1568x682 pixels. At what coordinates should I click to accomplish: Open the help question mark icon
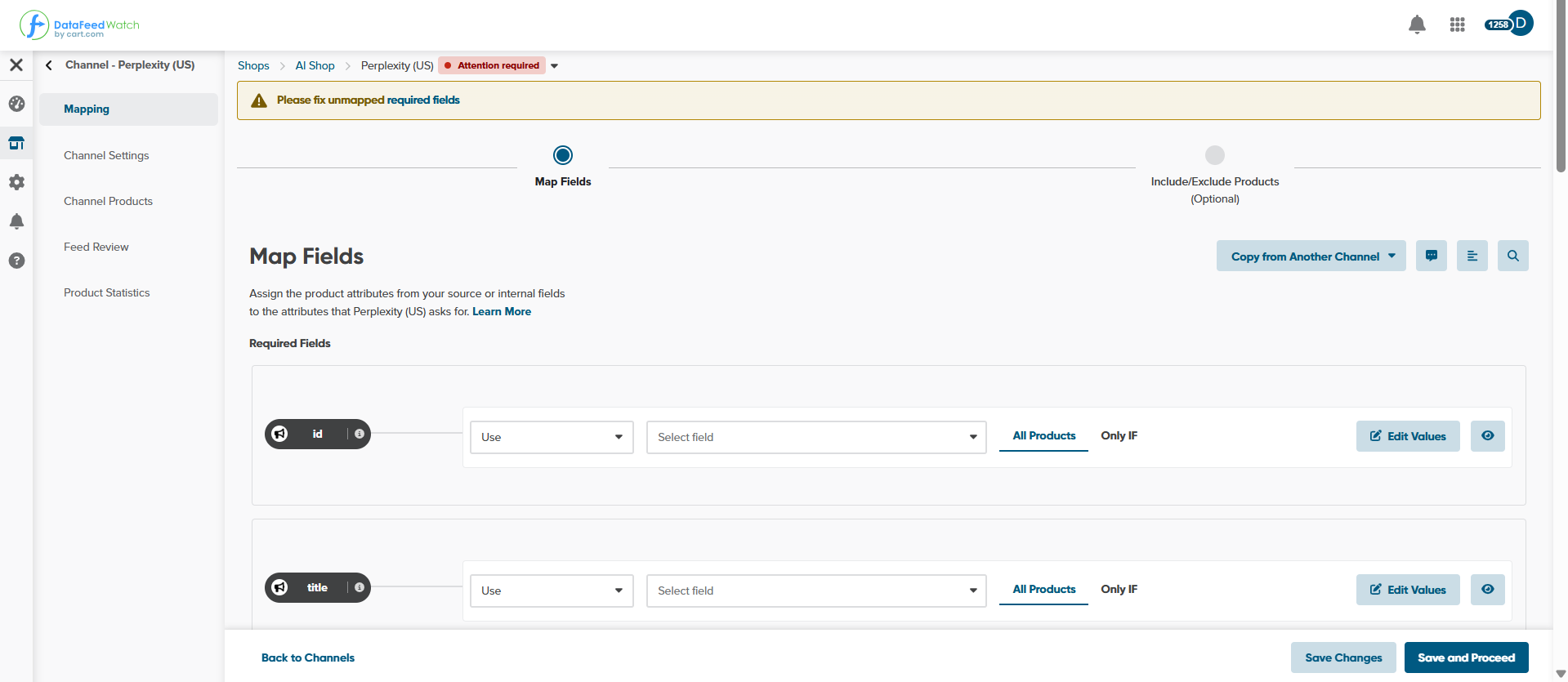[16, 261]
